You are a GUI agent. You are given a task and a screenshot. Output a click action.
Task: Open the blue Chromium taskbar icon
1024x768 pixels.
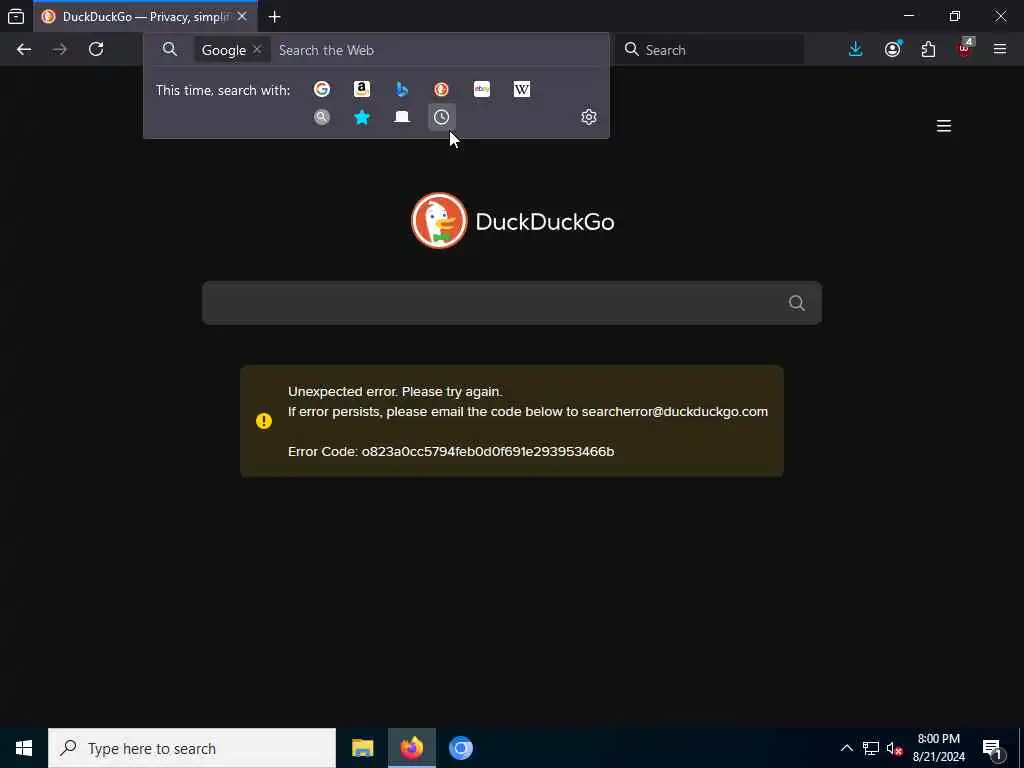[x=460, y=748]
